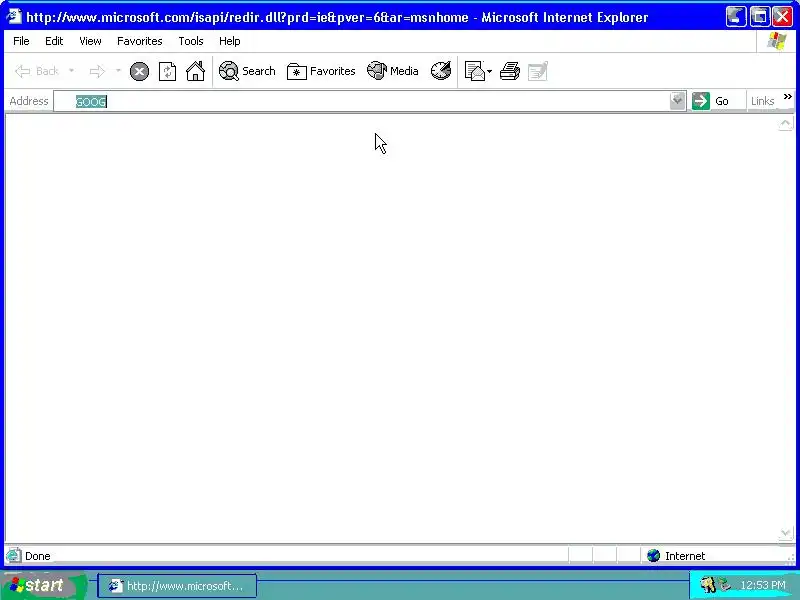The image size is (800, 600).
Task: Open the Forward history dropdown arrow
Action: (x=118, y=70)
